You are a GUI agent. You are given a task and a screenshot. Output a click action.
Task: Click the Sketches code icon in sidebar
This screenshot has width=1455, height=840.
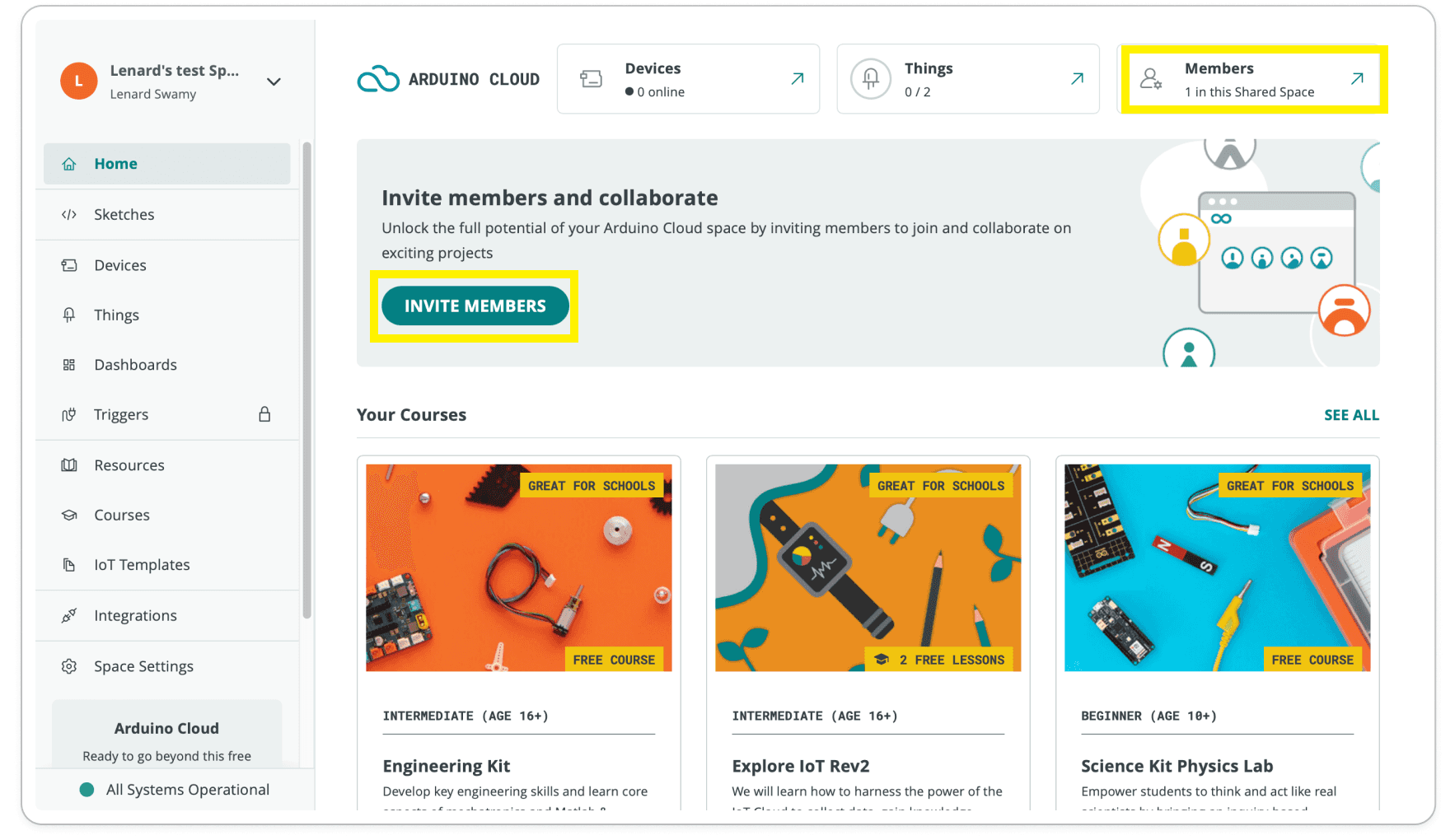coord(69,215)
